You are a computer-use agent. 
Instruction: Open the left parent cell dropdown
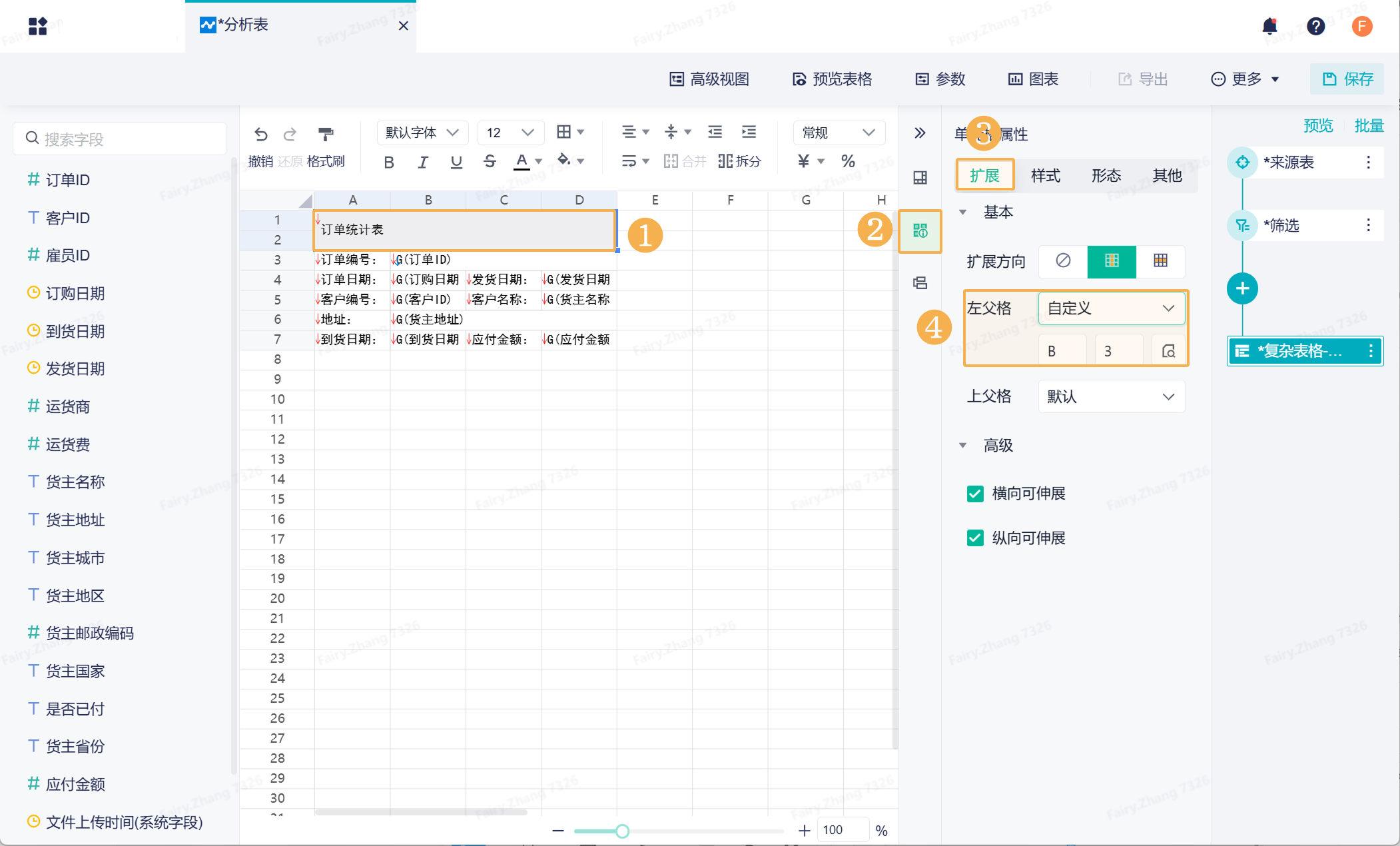[x=1111, y=308]
